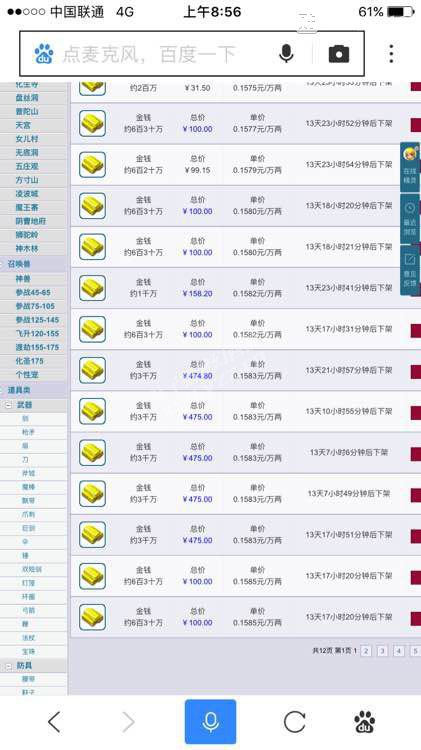This screenshot has height=750, width=421.
Task: Tap the blue voice search button
Action: (210, 721)
